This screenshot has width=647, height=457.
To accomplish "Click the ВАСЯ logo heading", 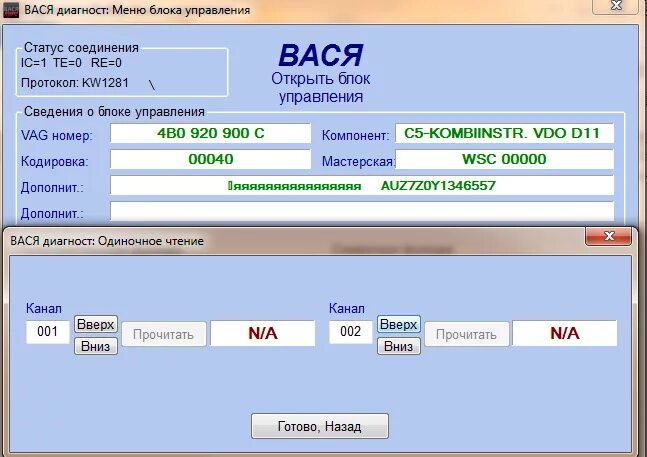I will [321, 55].
